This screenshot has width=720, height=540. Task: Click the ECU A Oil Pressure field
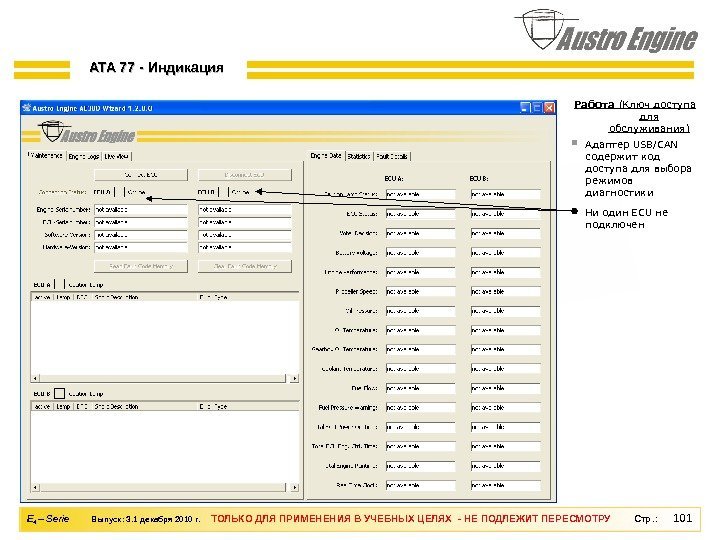(420, 311)
